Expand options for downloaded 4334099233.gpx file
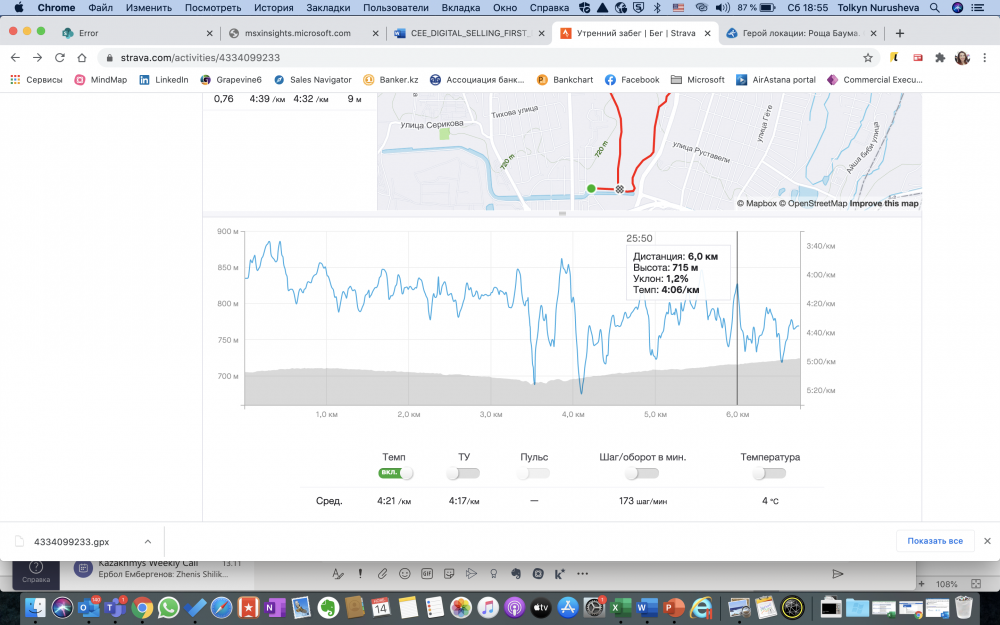 click(x=148, y=541)
